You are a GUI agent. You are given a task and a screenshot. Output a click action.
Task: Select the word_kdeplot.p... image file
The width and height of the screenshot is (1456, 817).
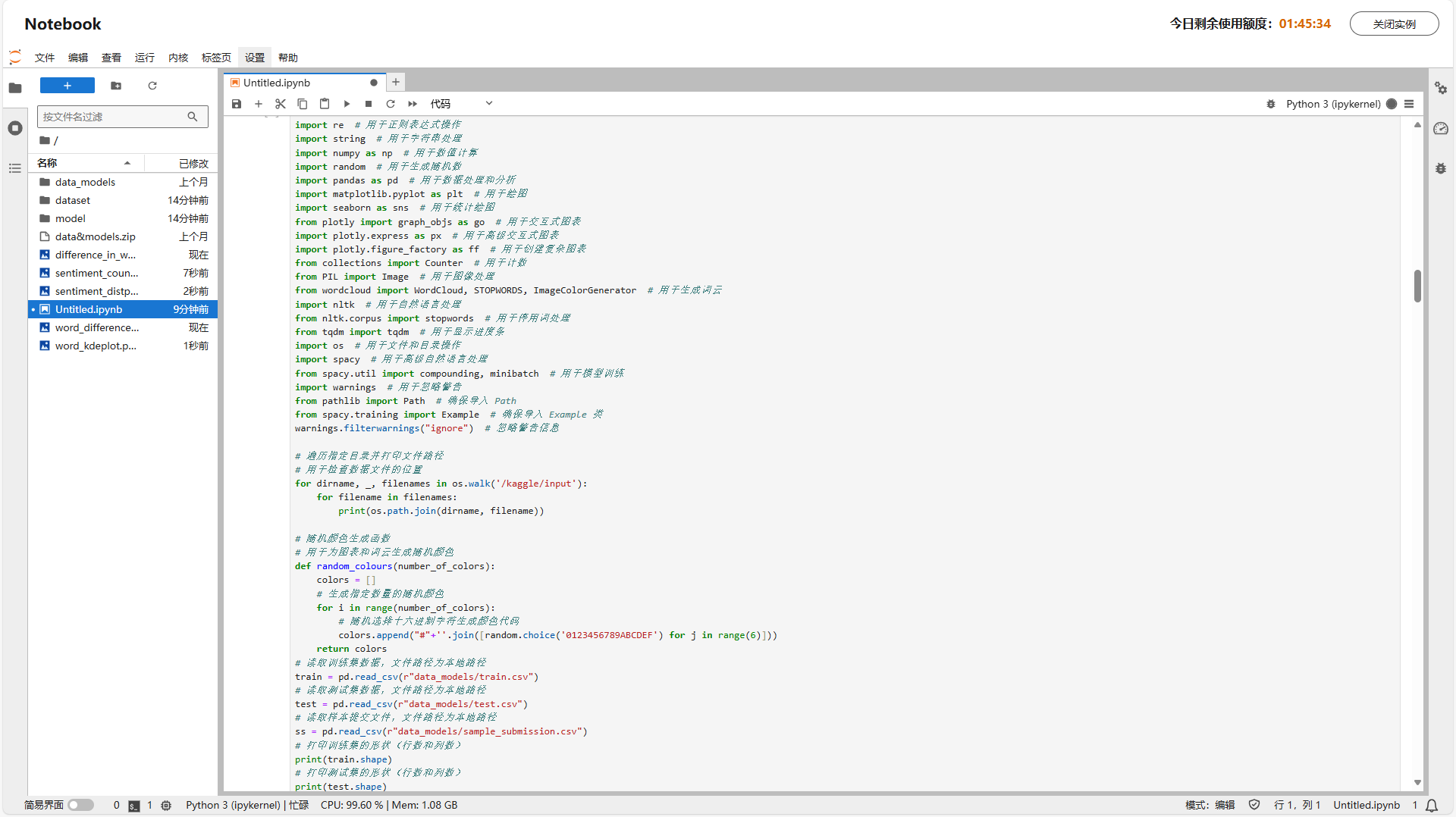tap(123, 346)
